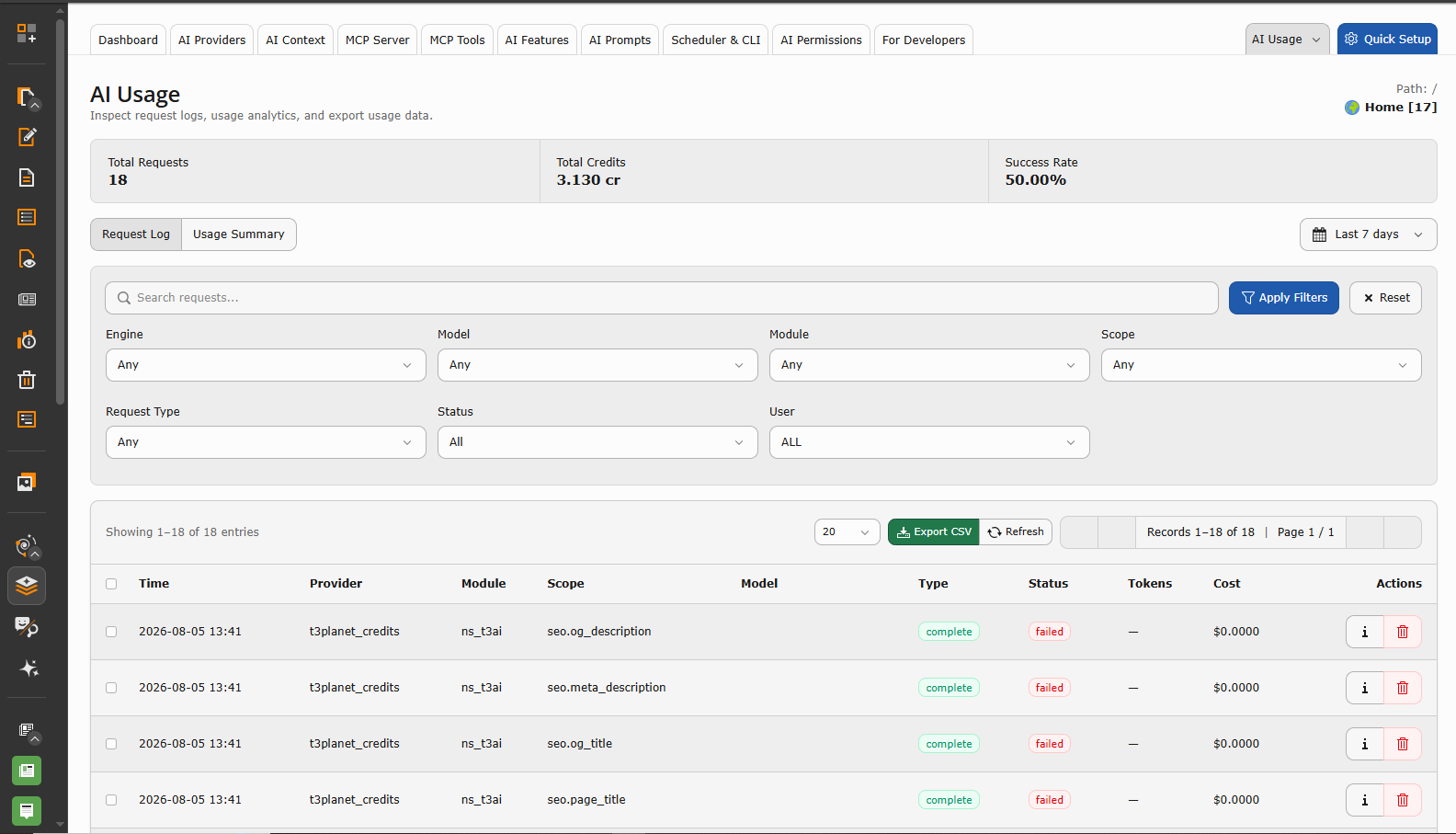Image resolution: width=1456 pixels, height=834 pixels.
Task: Click the Quick Setup button
Action: click(1387, 40)
